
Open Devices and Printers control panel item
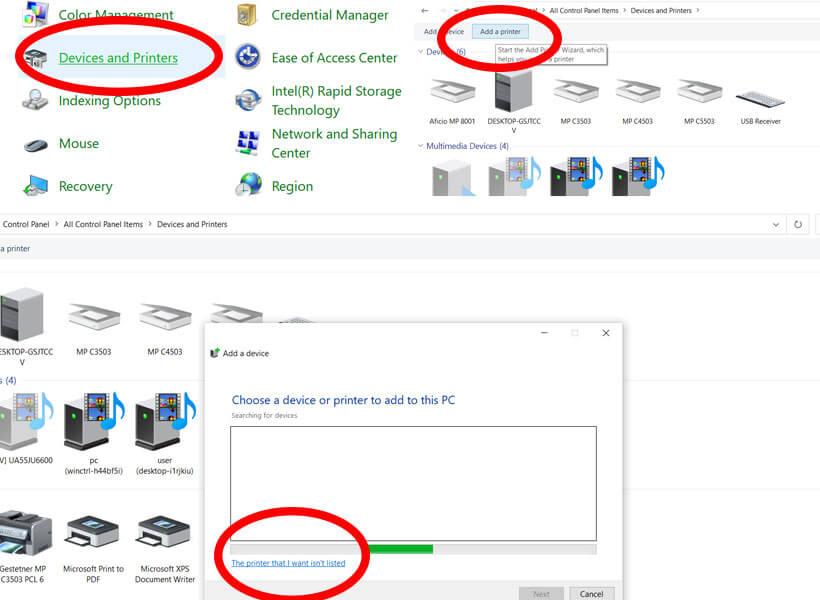[118, 58]
